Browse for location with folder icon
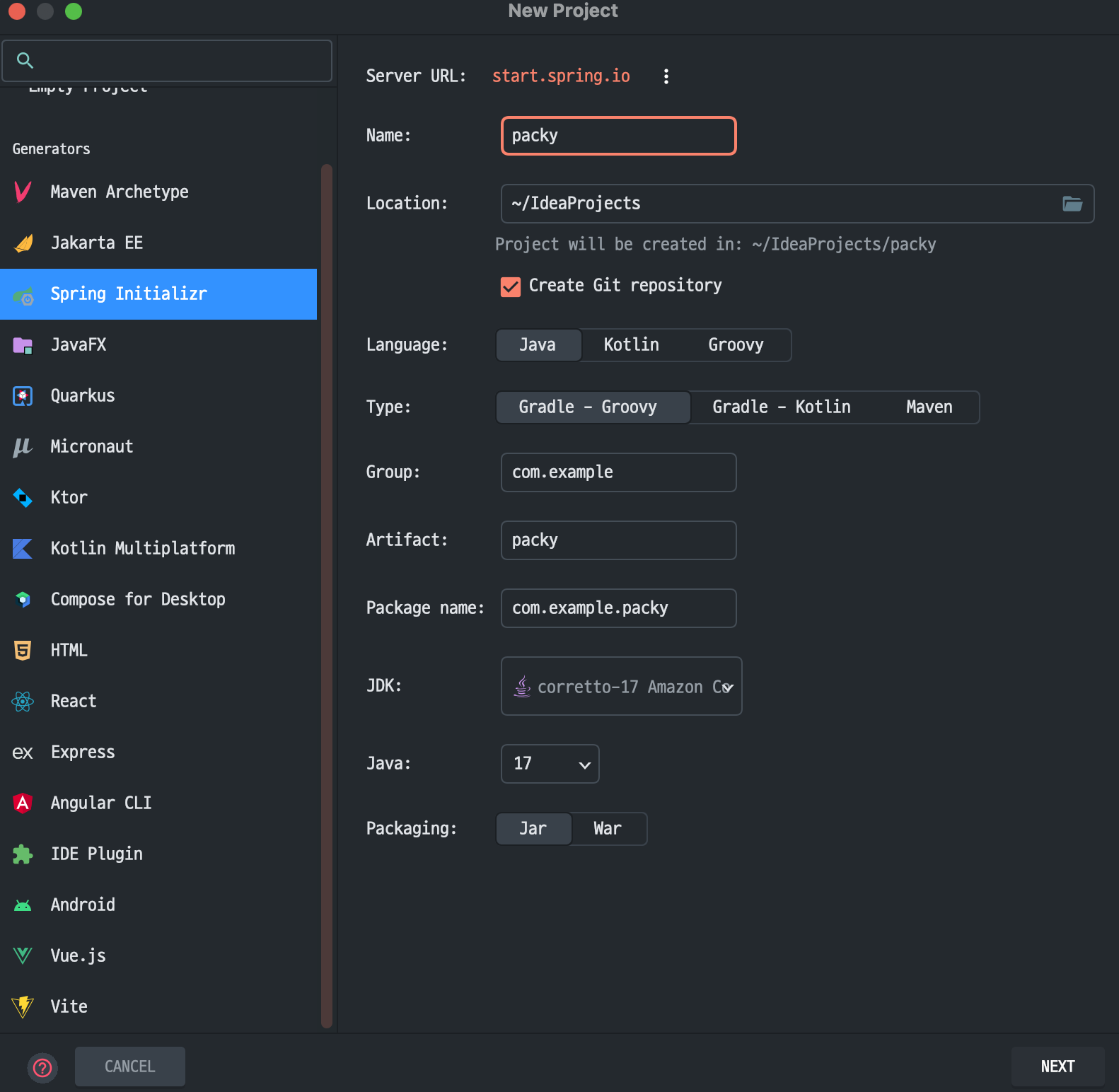1119x1092 pixels. (1072, 204)
